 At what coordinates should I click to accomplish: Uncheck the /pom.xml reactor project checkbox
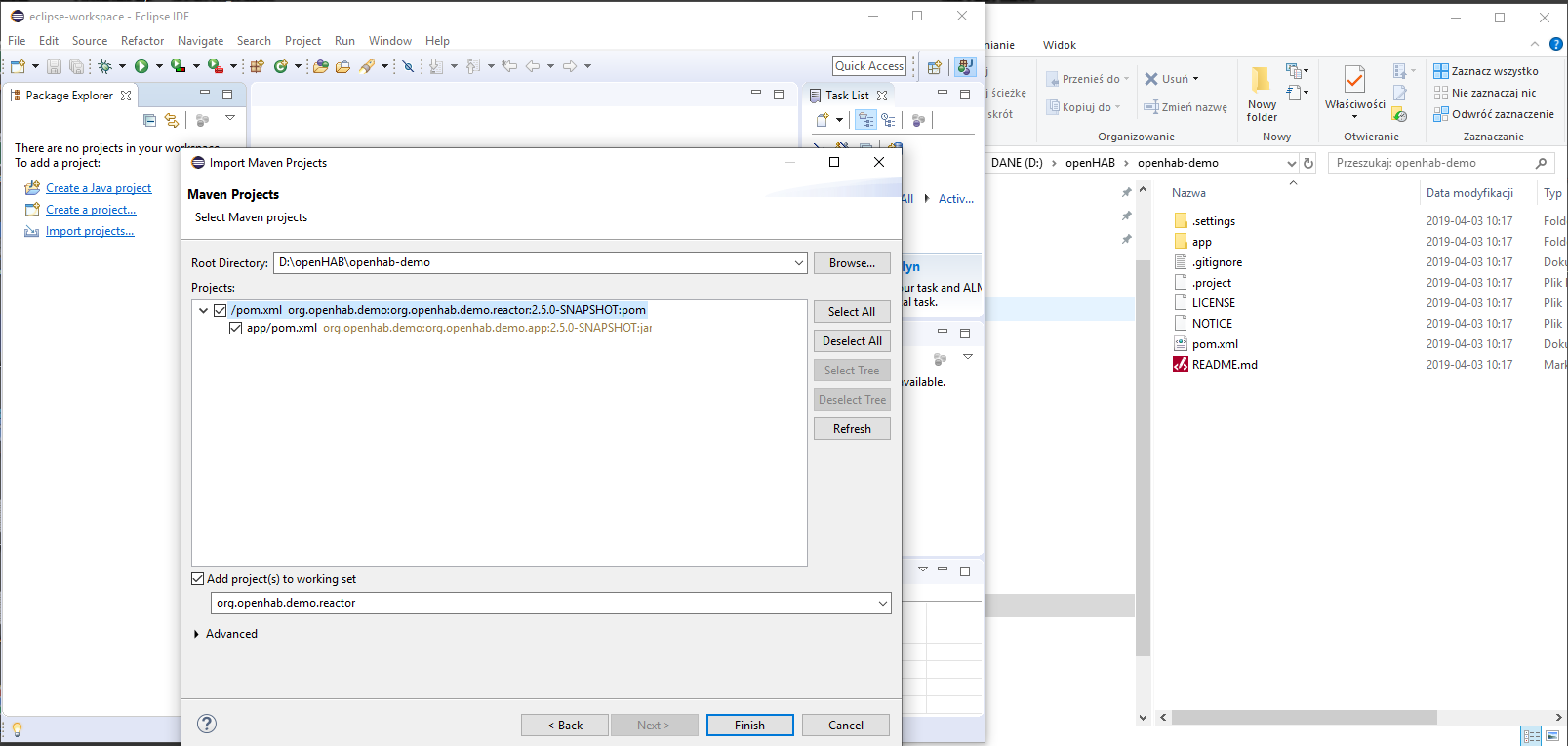221,310
